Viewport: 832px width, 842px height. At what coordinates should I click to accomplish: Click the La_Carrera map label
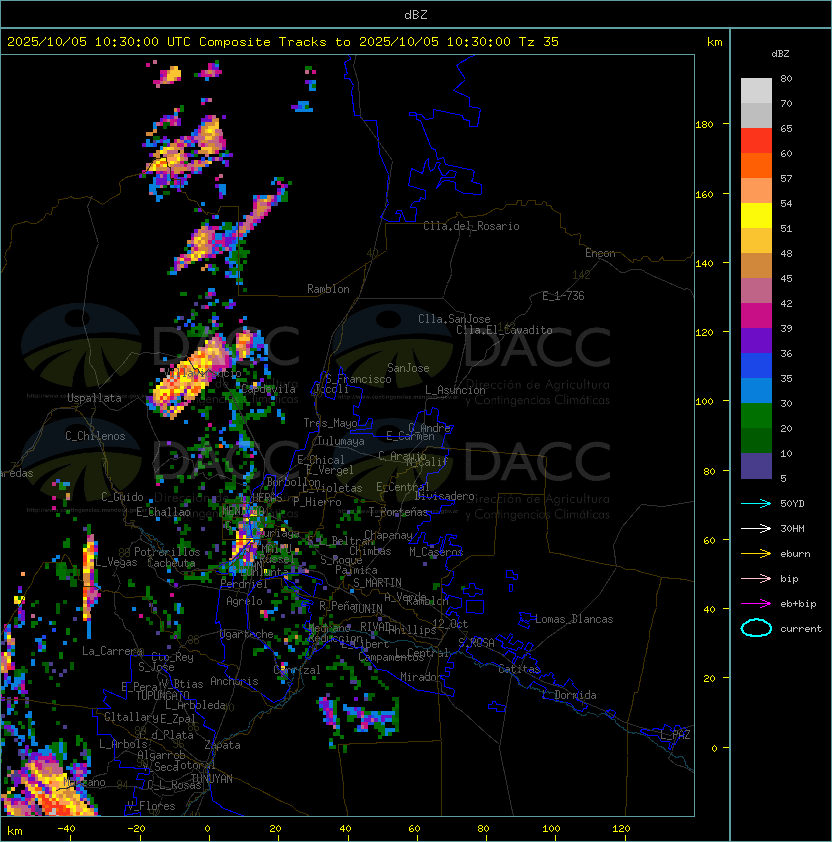pos(112,651)
